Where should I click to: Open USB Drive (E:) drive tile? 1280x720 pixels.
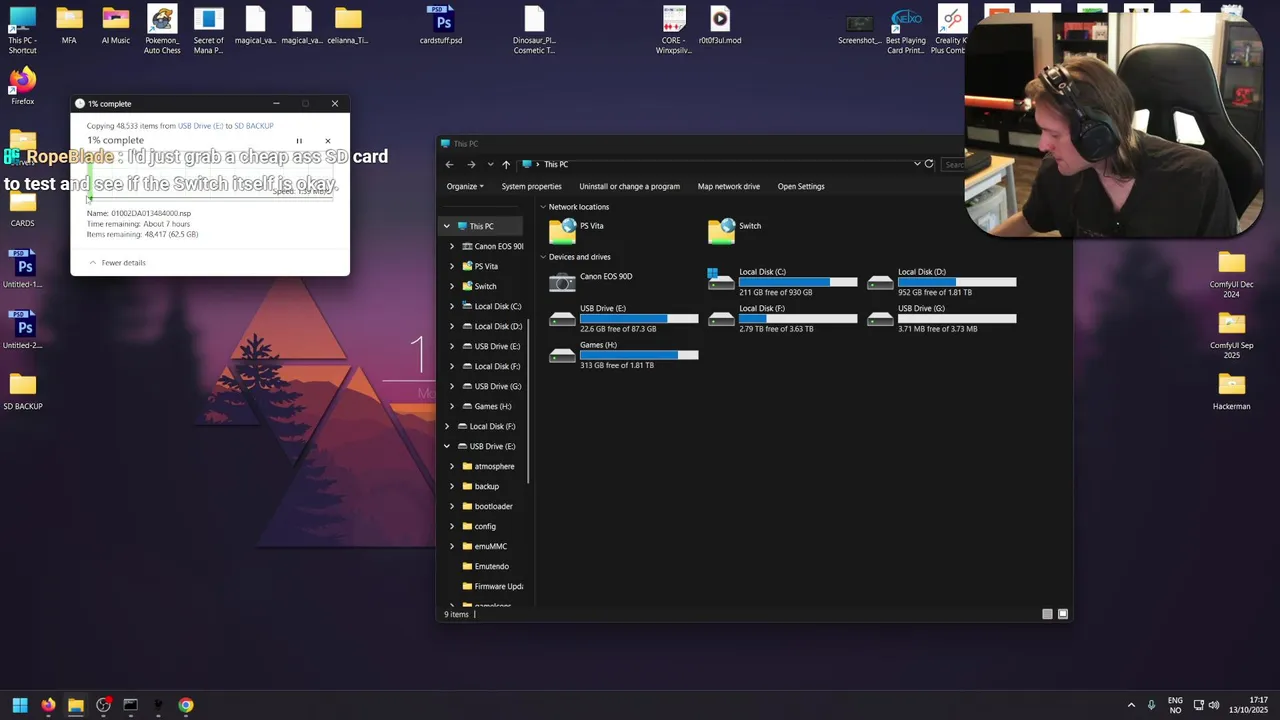623,320
